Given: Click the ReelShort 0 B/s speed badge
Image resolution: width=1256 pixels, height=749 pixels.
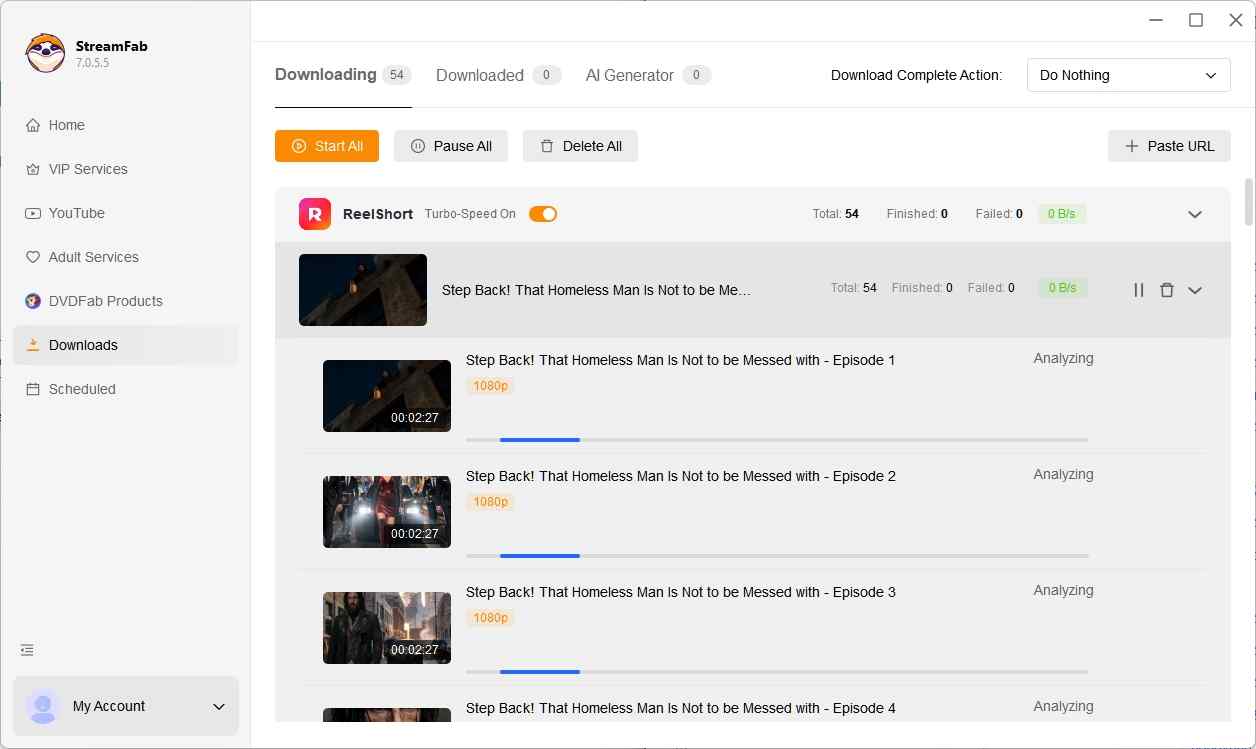Looking at the screenshot, I should pos(1062,214).
